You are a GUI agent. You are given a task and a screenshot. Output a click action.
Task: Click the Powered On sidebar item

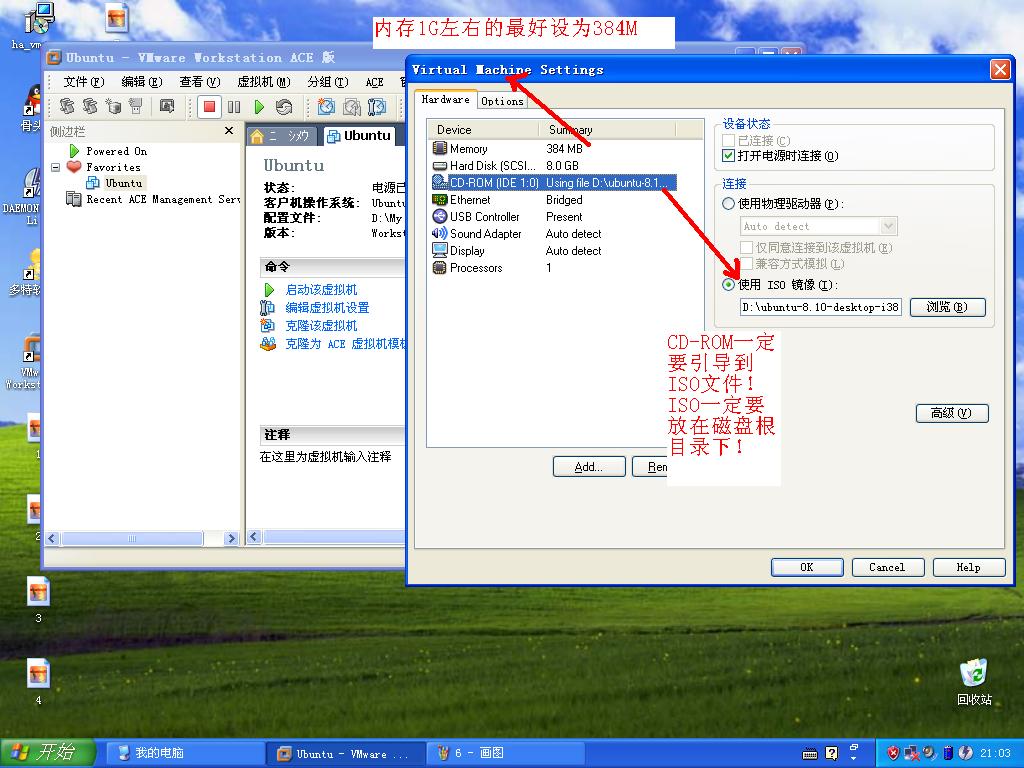(108, 151)
